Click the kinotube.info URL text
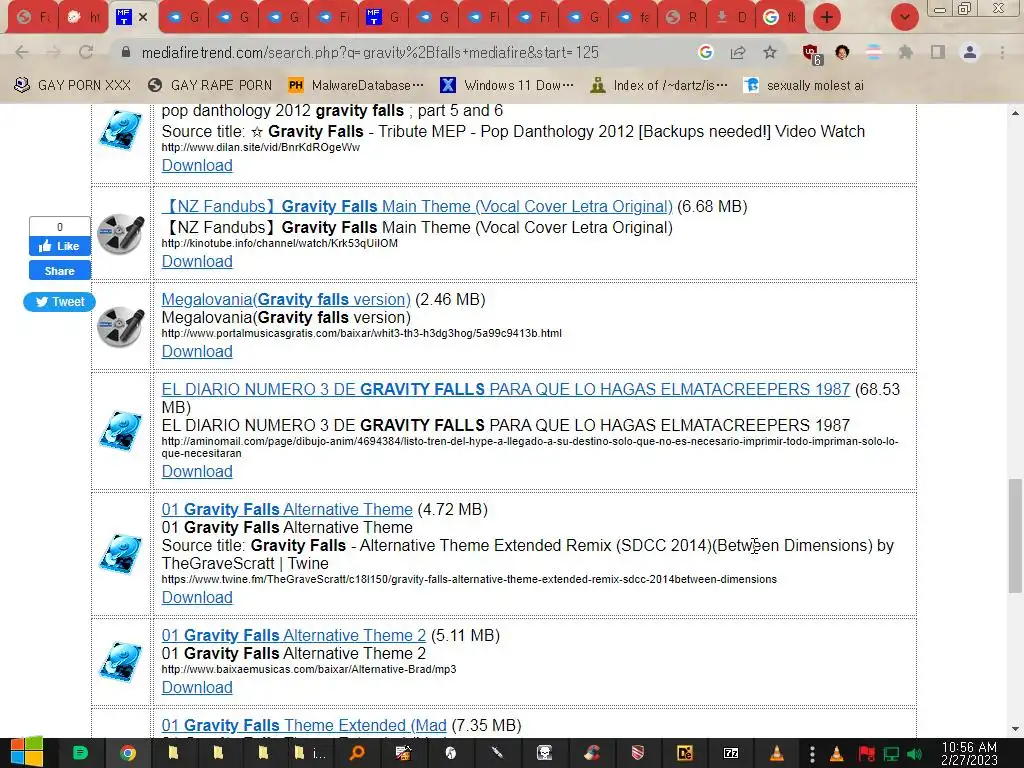The height and width of the screenshot is (768, 1024). pyautogui.click(x=280, y=243)
